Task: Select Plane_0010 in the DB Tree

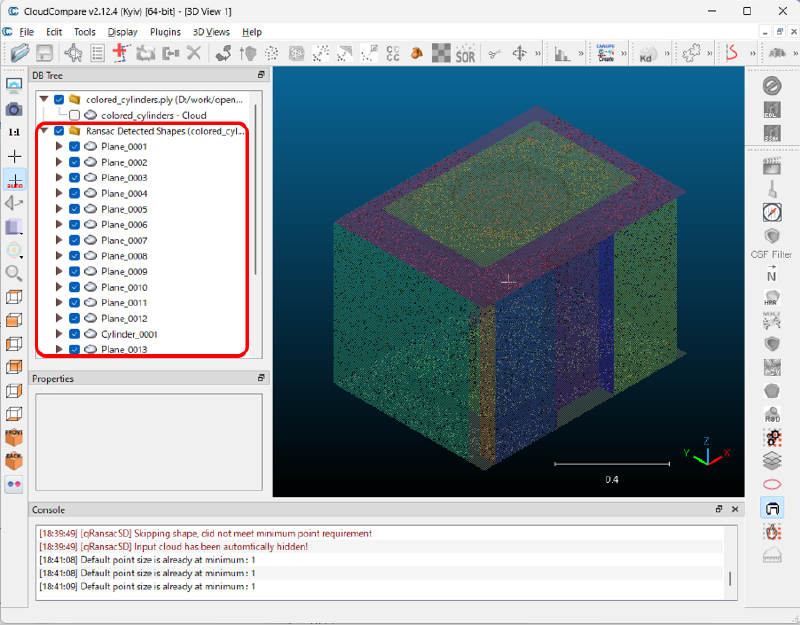Action: 124,288
